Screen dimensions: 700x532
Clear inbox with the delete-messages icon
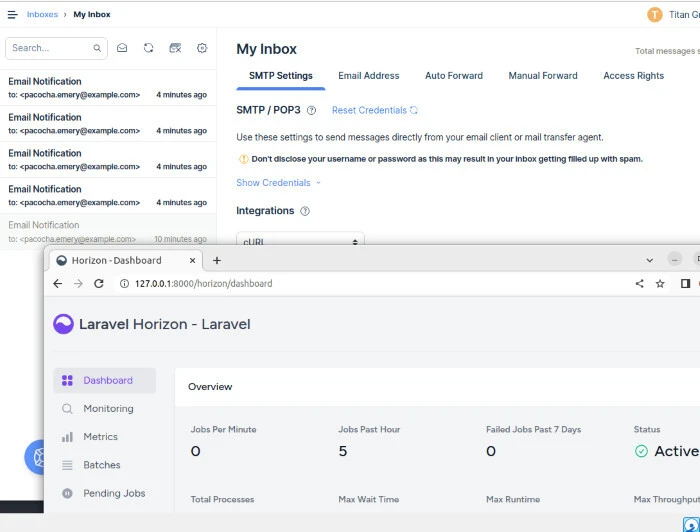tap(175, 48)
